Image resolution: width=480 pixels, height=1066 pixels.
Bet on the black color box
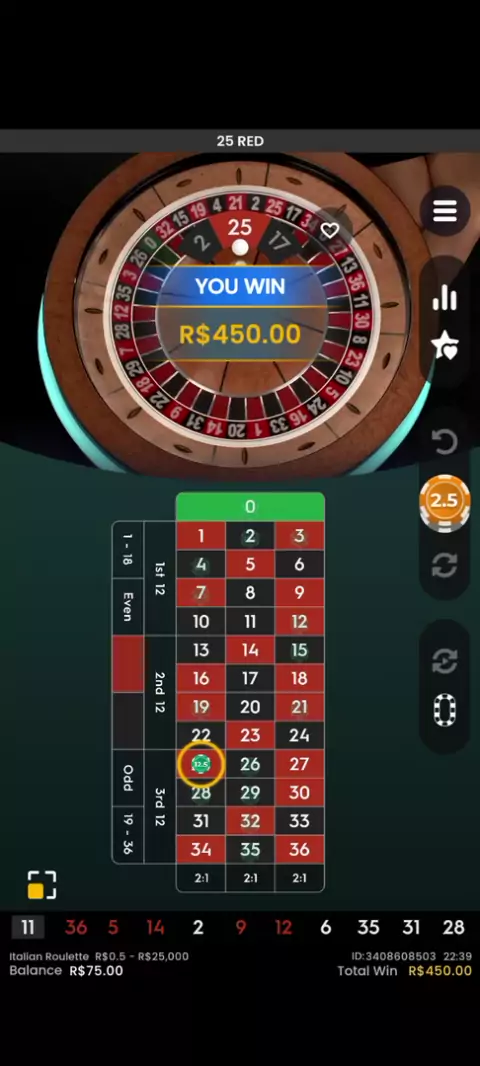tap(128, 721)
